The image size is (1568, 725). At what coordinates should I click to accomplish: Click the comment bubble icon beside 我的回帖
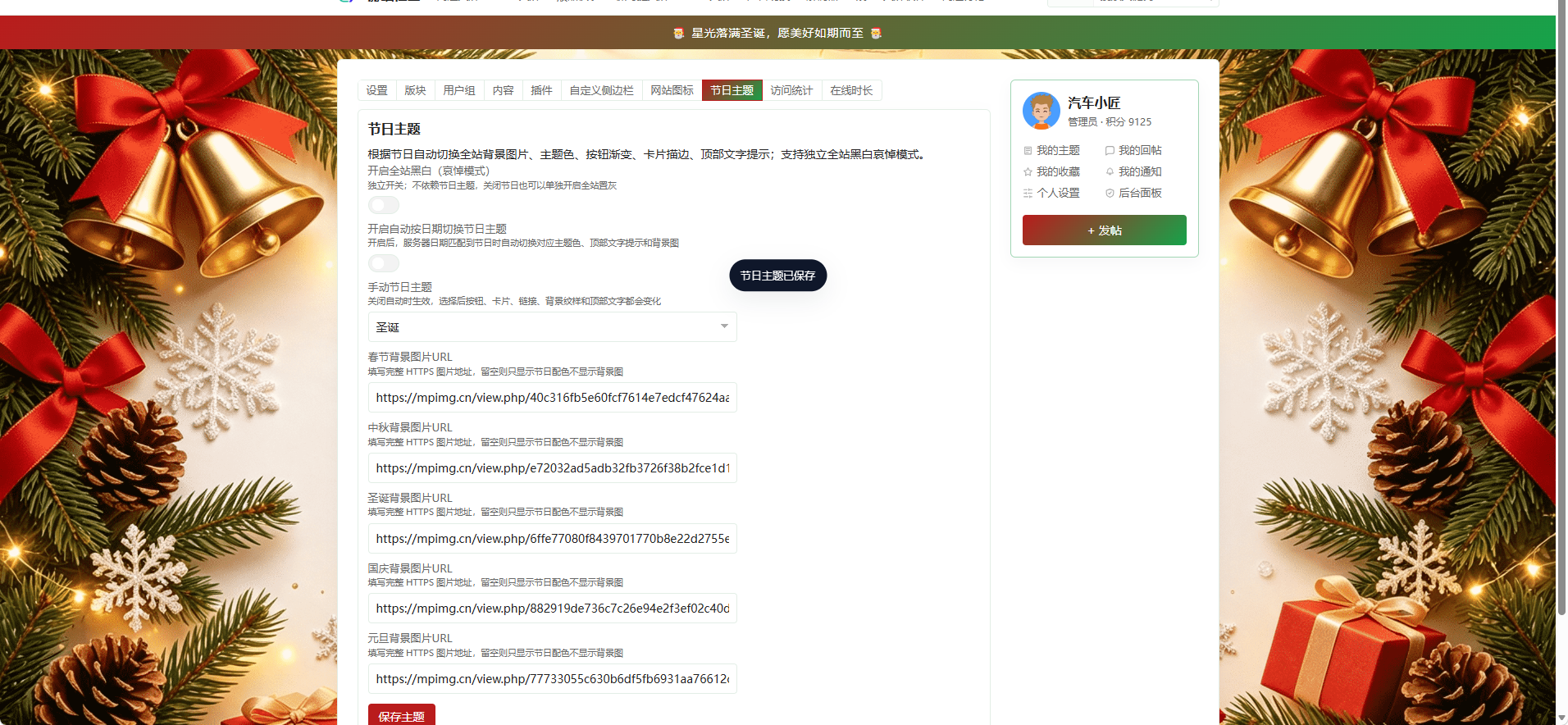1110,151
